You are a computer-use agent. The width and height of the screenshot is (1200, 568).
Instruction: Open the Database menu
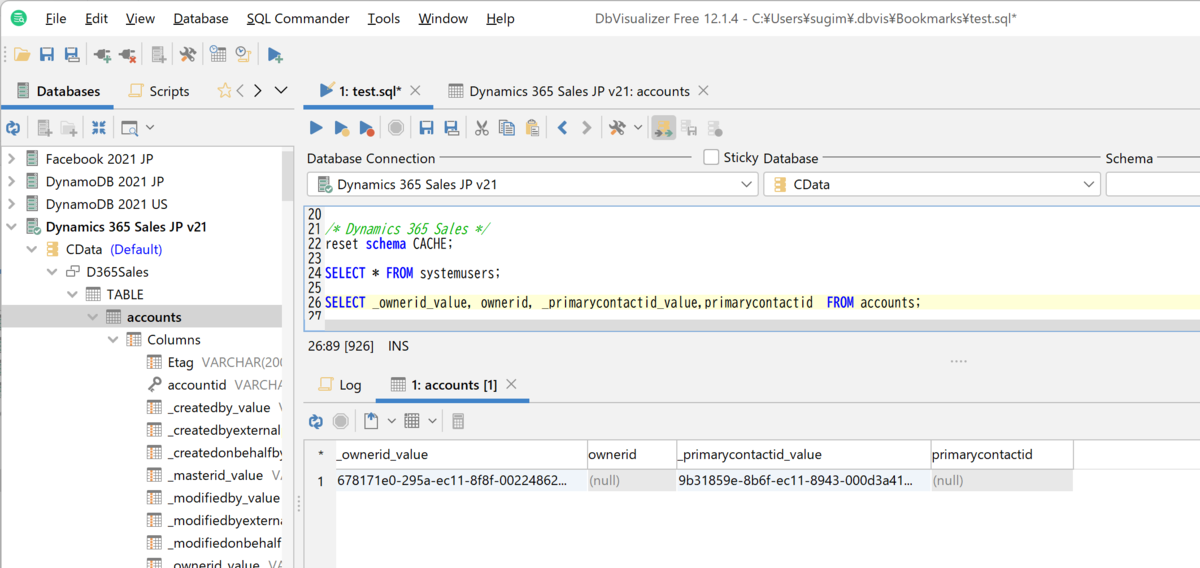[x=201, y=18]
